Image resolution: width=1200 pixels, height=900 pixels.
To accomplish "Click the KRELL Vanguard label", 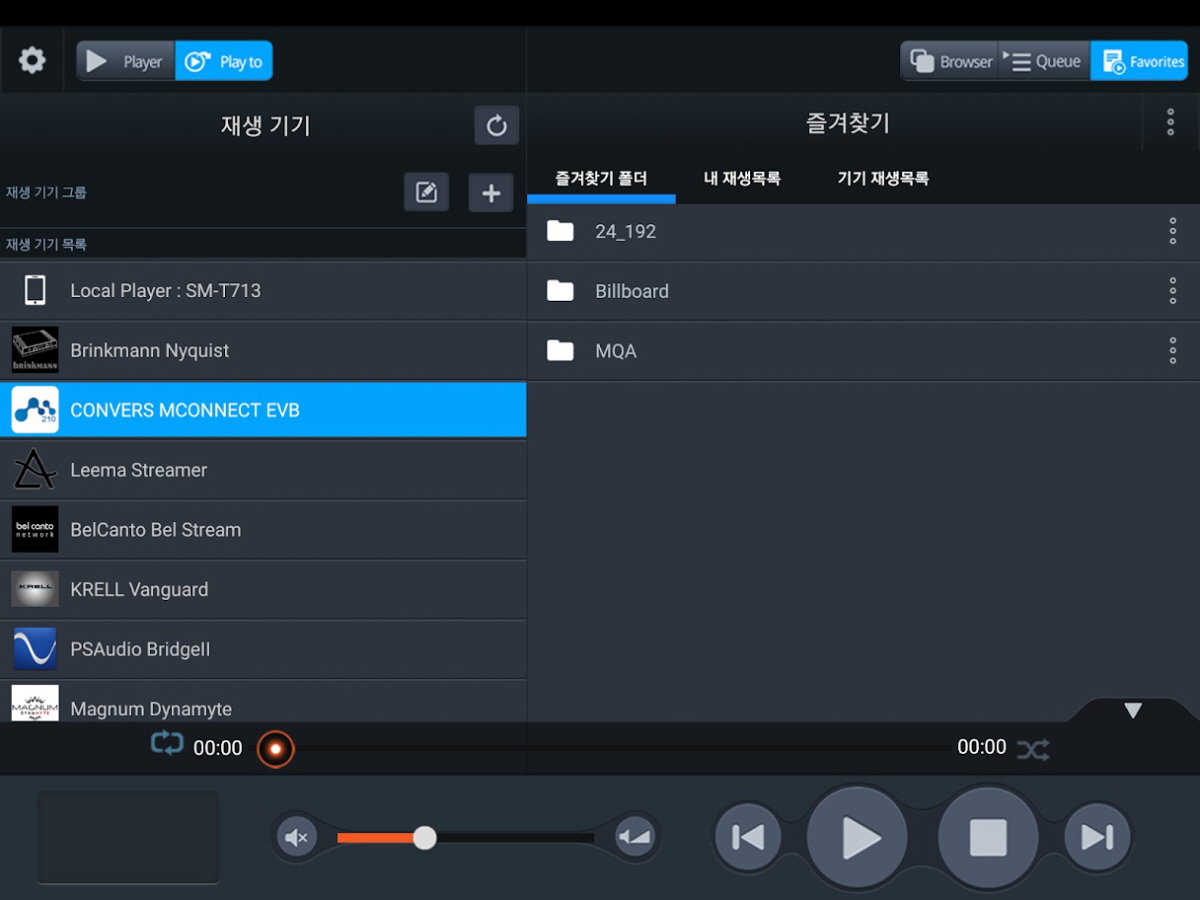I will (x=139, y=590).
